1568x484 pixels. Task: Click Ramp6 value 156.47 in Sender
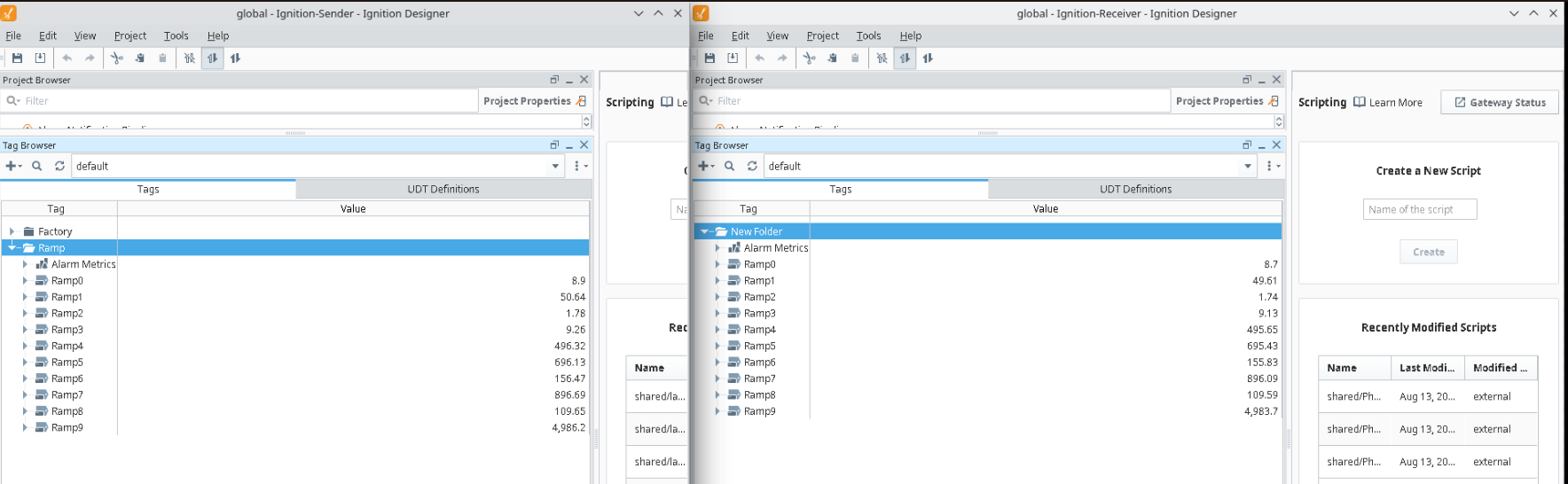(x=569, y=379)
